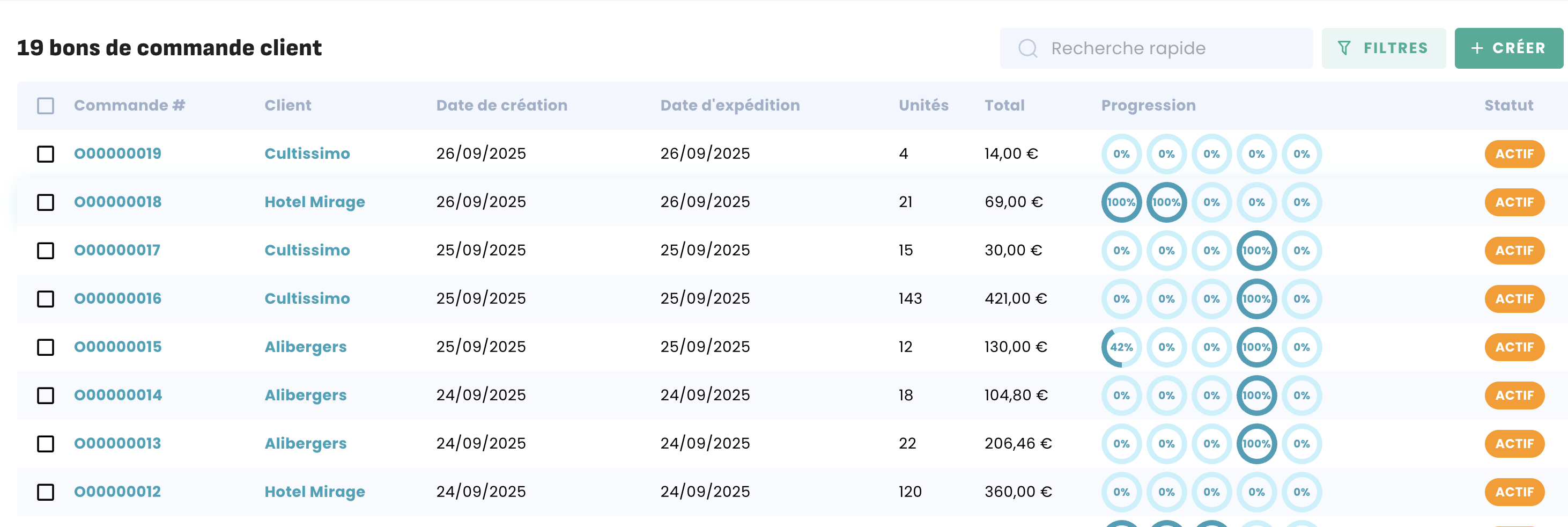Sort by the Commande # column header
The width and height of the screenshot is (1568, 527).
pos(129,105)
